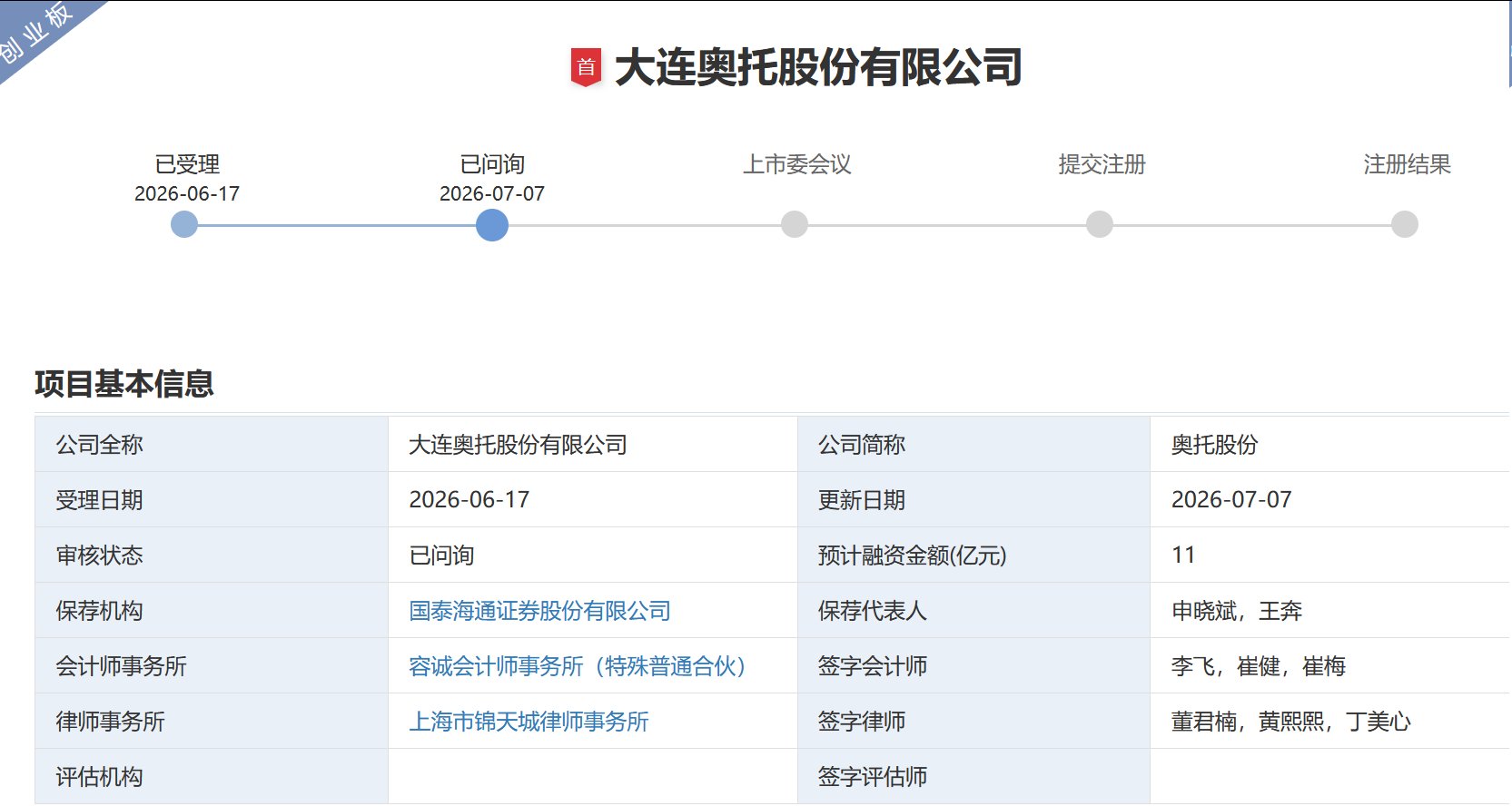
Task: Select the 提交注册 timeline node
Action: (x=1100, y=224)
